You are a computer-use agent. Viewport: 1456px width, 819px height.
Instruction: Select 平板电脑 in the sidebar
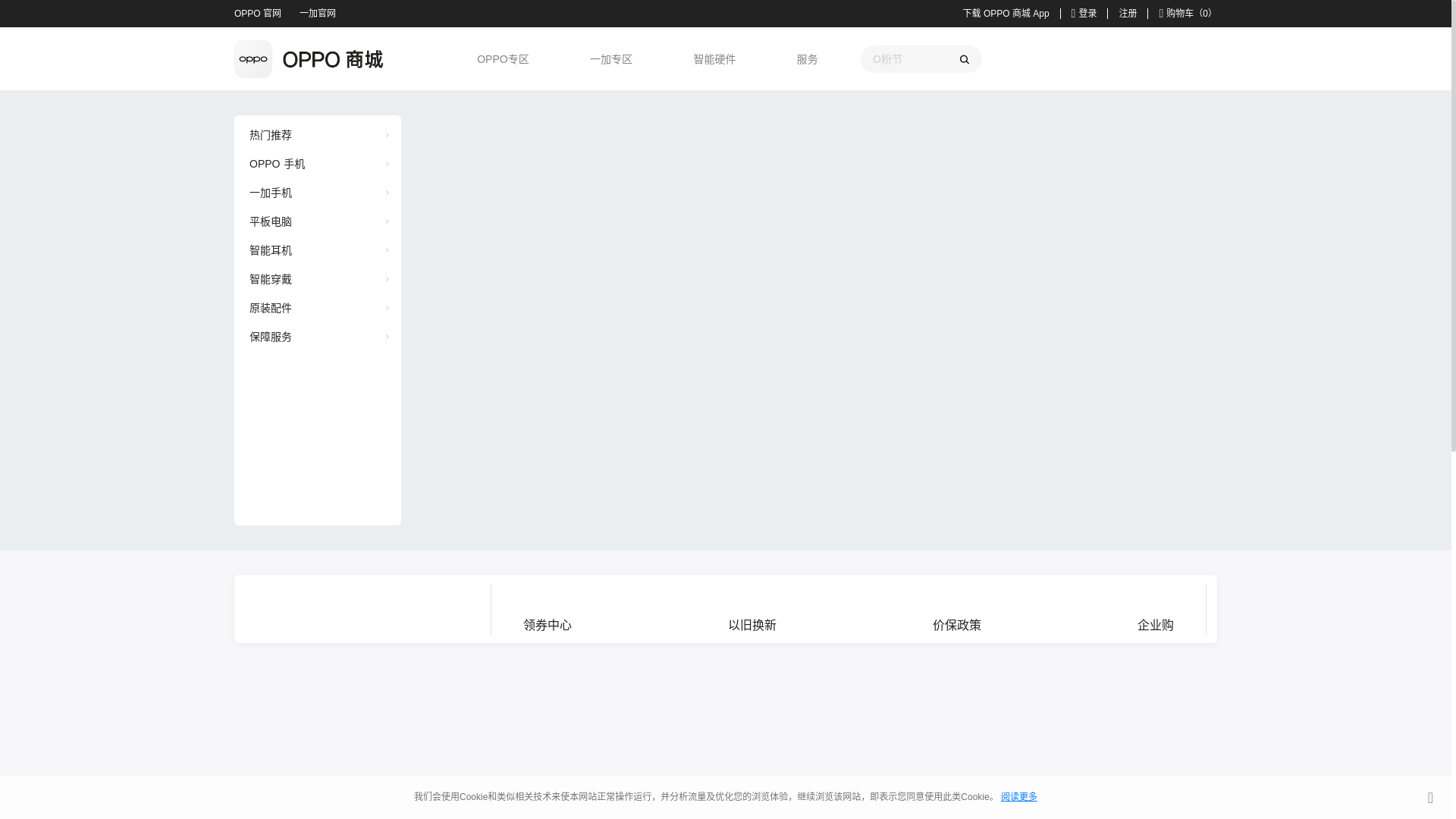271,221
